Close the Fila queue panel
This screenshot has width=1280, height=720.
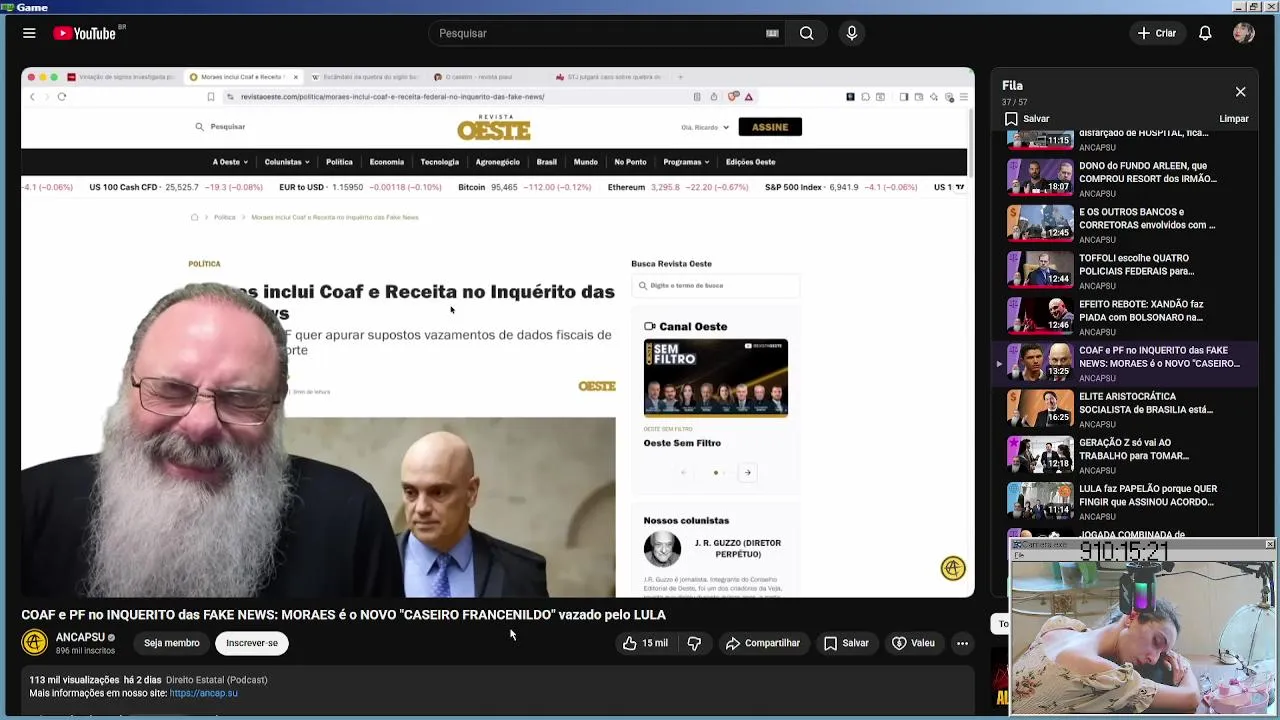tap(1240, 92)
